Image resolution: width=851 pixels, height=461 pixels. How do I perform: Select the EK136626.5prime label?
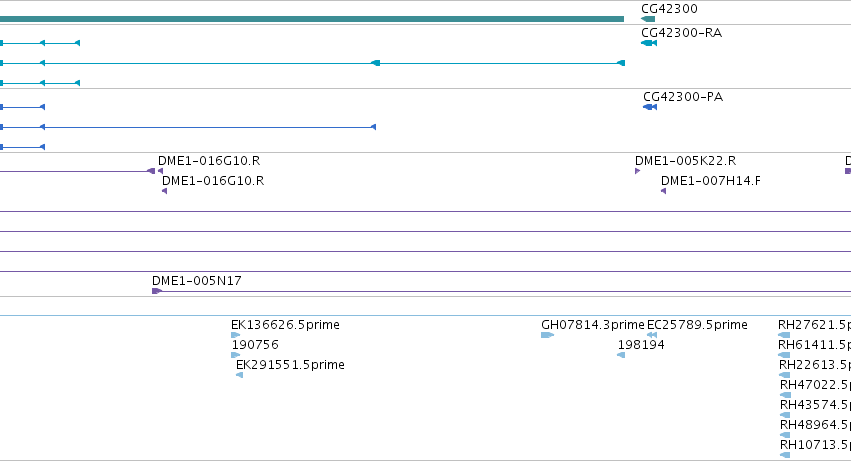click(x=285, y=325)
